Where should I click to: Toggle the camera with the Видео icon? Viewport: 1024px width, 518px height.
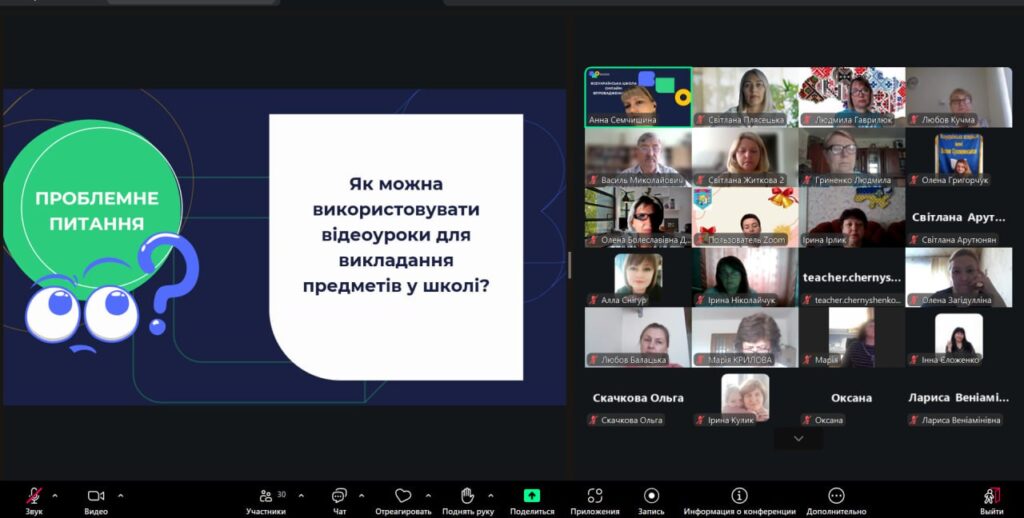pyautogui.click(x=96, y=496)
